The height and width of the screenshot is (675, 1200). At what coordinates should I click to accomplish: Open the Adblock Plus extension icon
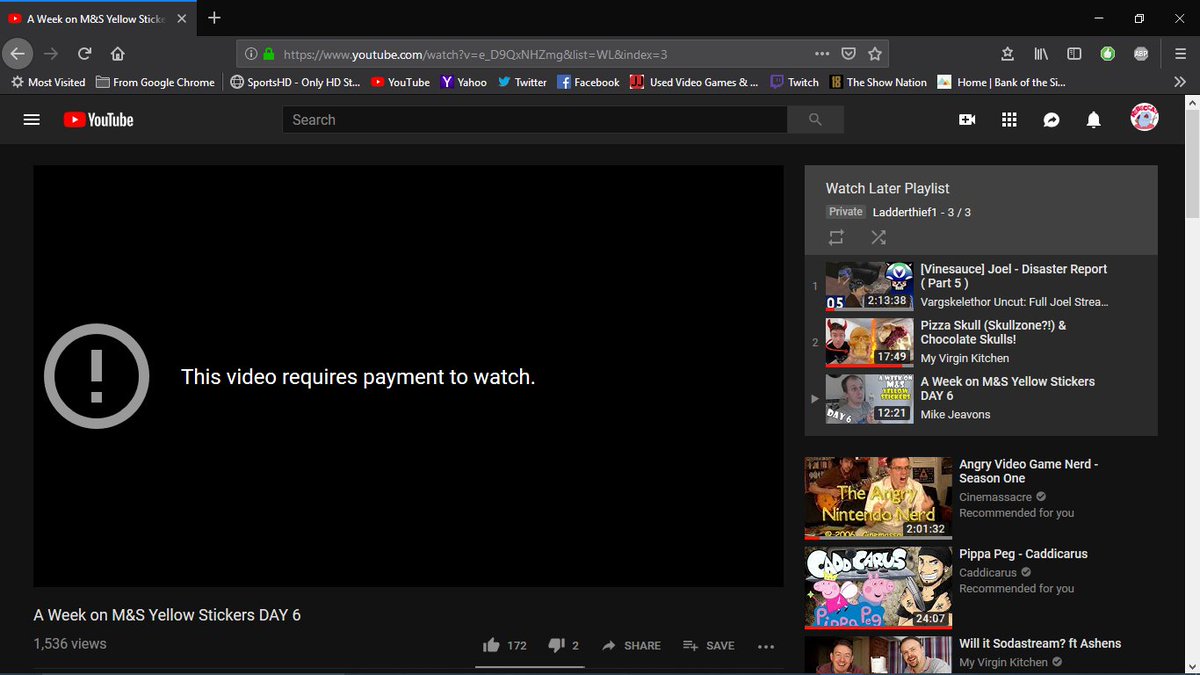click(x=1141, y=54)
